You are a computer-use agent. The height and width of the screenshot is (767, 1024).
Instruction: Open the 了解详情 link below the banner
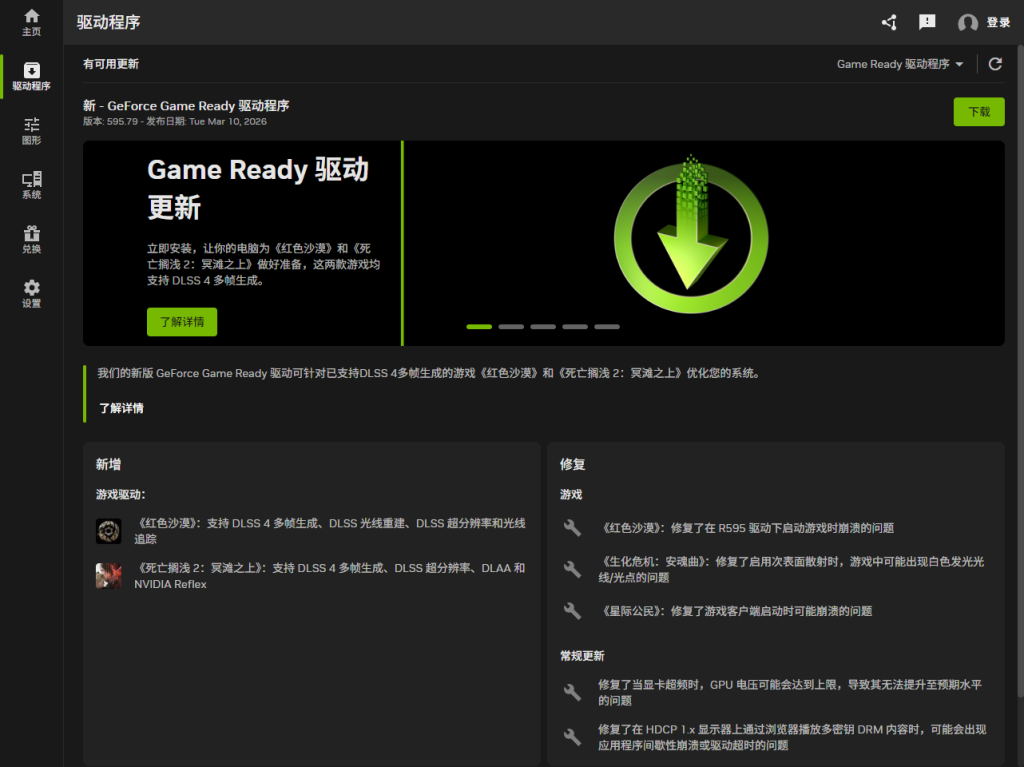tap(121, 408)
